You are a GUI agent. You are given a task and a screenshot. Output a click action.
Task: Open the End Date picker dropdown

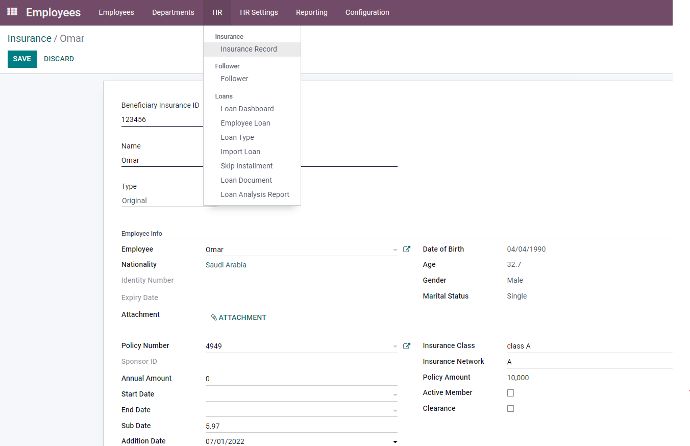[x=395, y=410]
